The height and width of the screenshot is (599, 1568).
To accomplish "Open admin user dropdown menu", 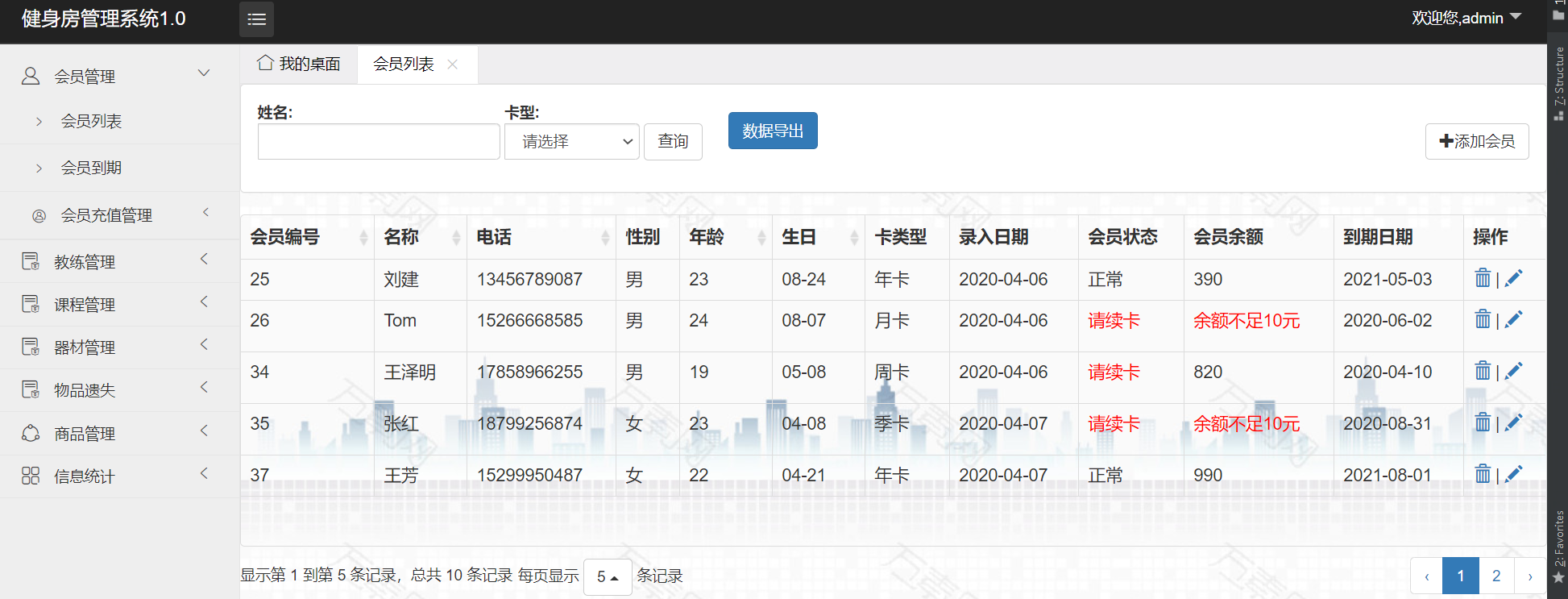I will coord(1466,18).
